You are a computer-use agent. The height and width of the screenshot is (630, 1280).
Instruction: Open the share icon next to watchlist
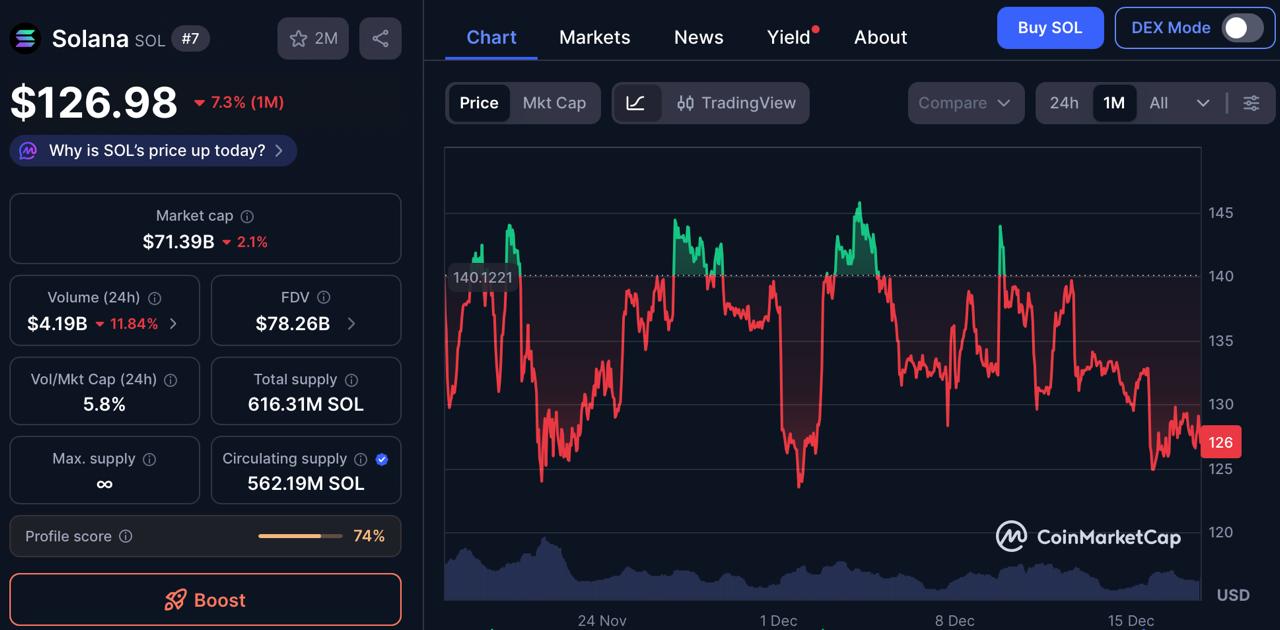click(380, 38)
